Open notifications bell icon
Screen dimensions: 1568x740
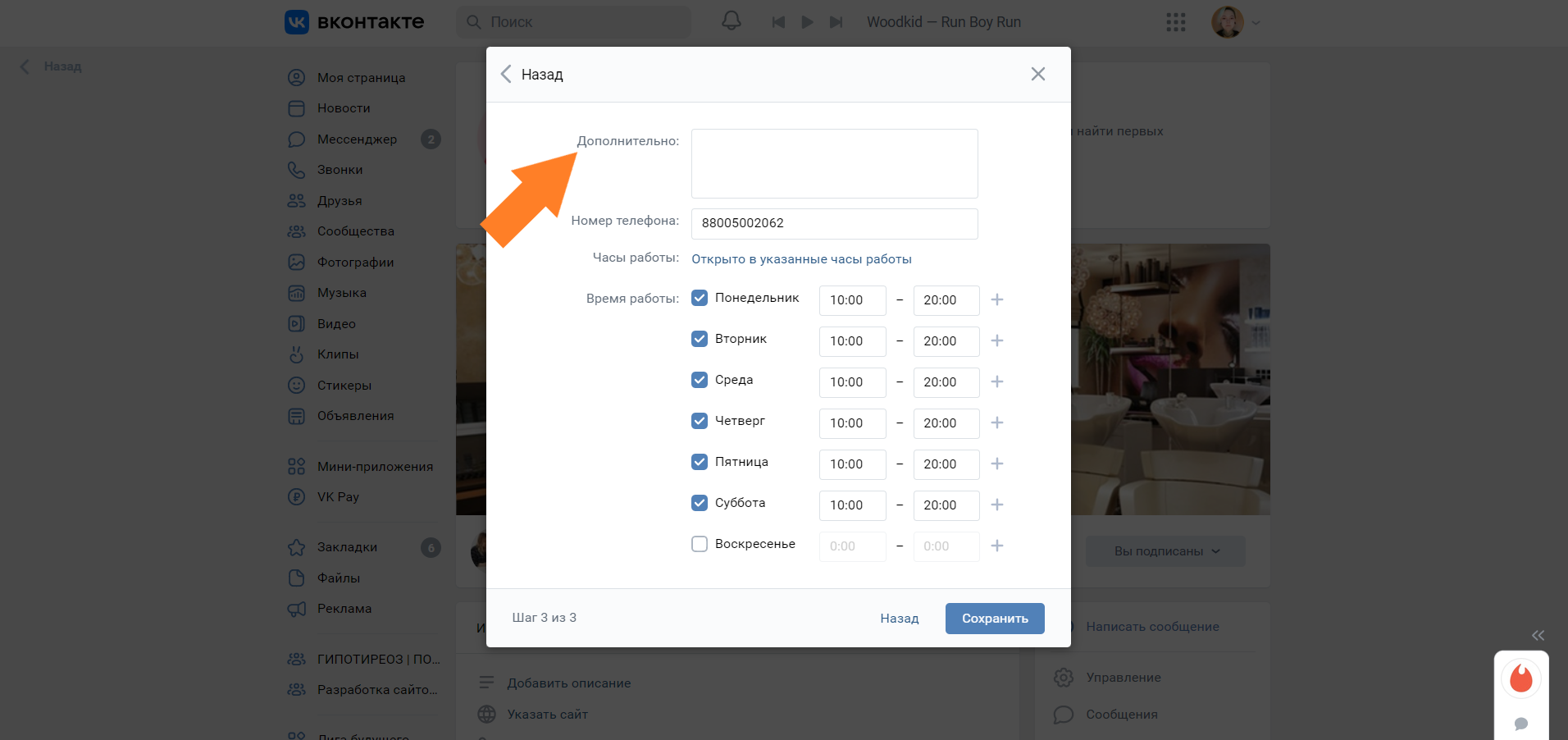[x=731, y=21]
